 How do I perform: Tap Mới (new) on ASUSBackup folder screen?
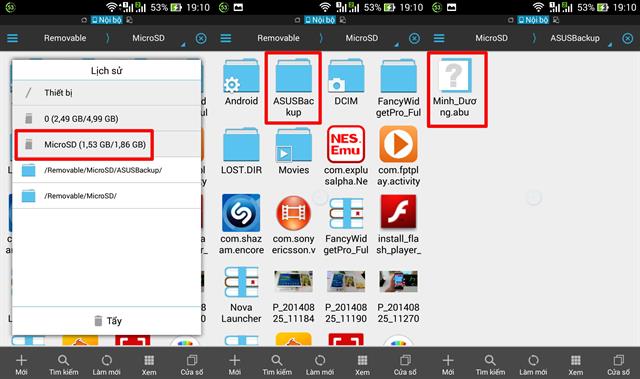[x=448, y=364]
